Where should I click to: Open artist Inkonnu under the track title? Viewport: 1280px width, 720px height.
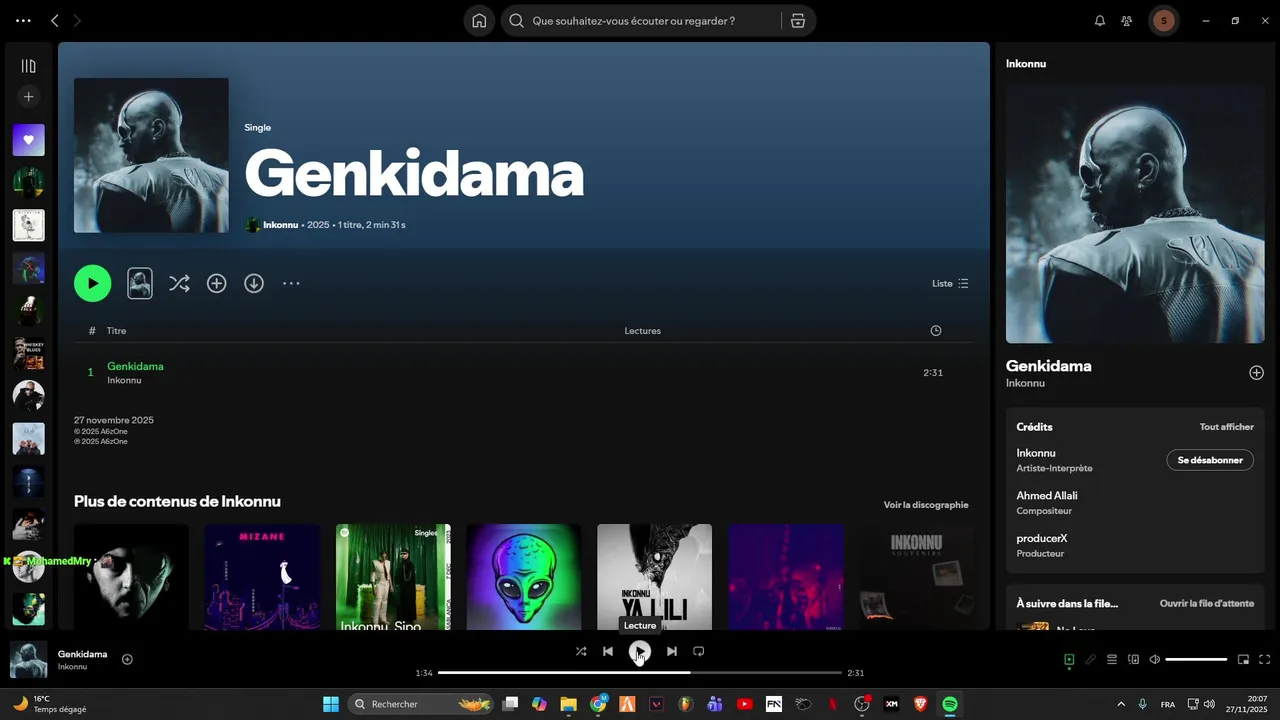(x=124, y=380)
